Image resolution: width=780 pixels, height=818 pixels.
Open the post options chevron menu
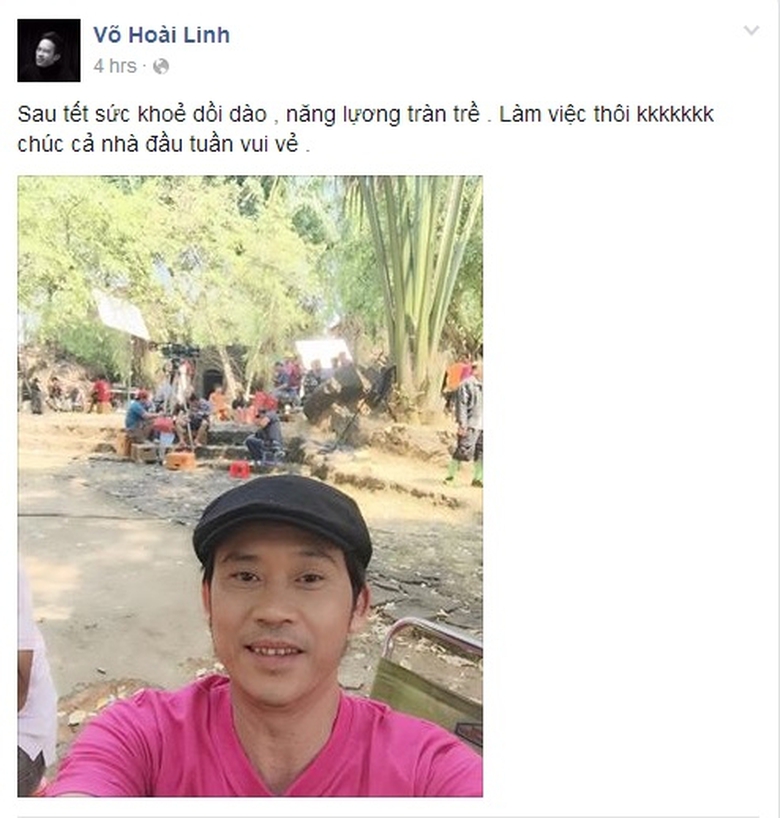(751, 30)
